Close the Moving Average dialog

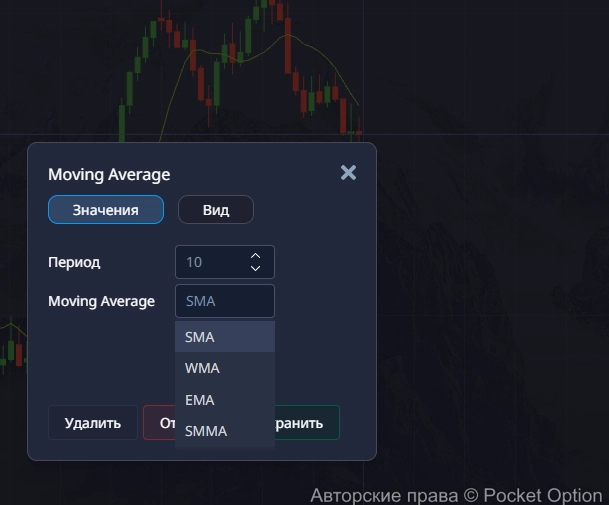coord(348,173)
